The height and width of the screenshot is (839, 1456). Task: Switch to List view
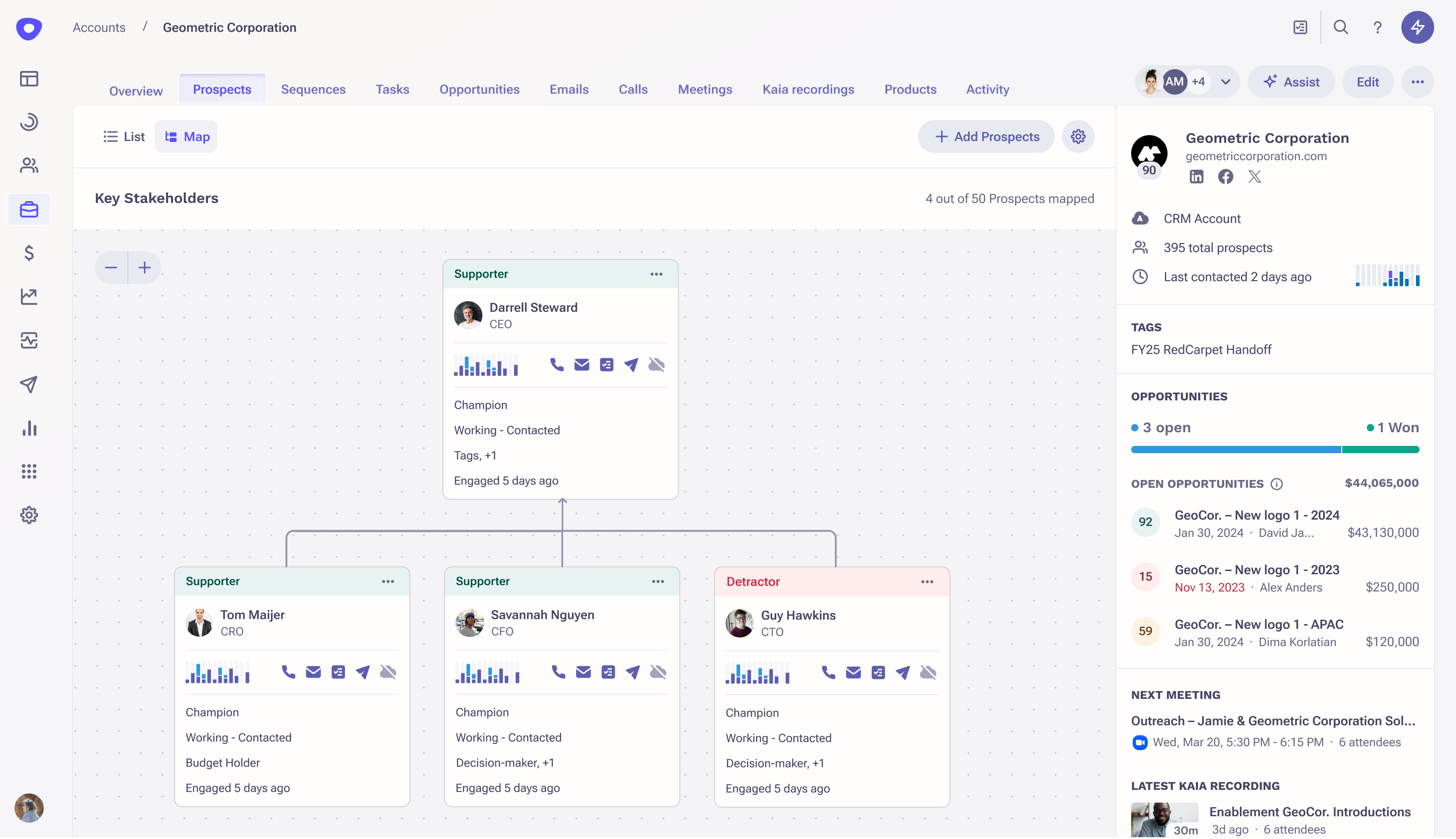124,136
